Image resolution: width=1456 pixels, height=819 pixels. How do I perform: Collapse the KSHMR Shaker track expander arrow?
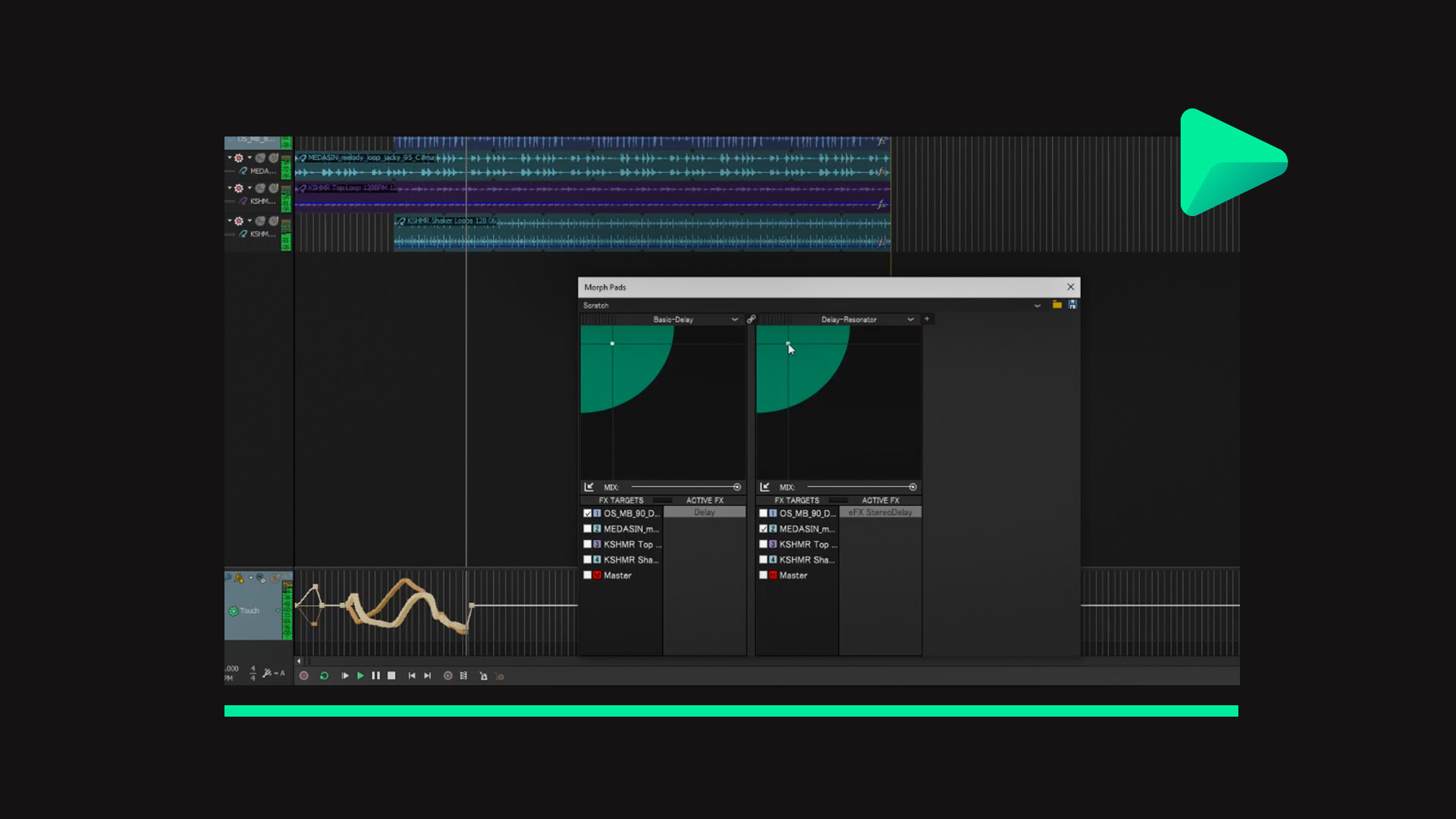[x=230, y=221]
